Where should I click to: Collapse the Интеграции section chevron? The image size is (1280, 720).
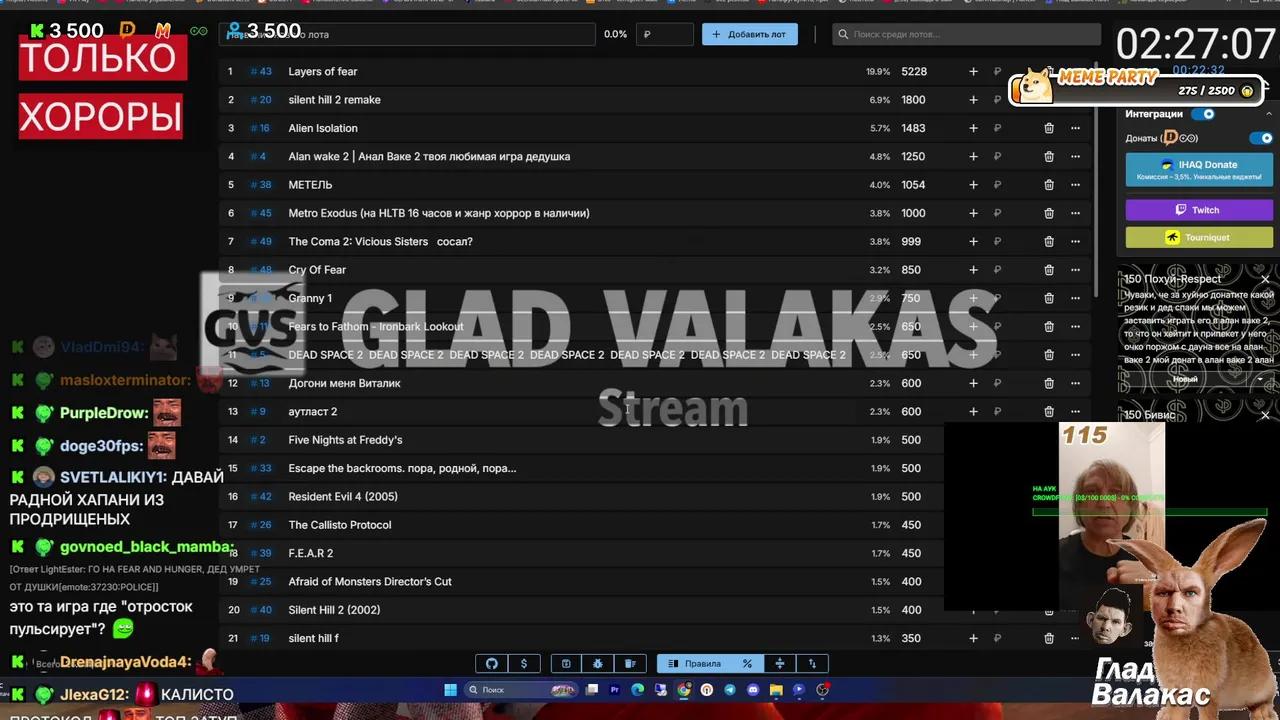point(1269,114)
